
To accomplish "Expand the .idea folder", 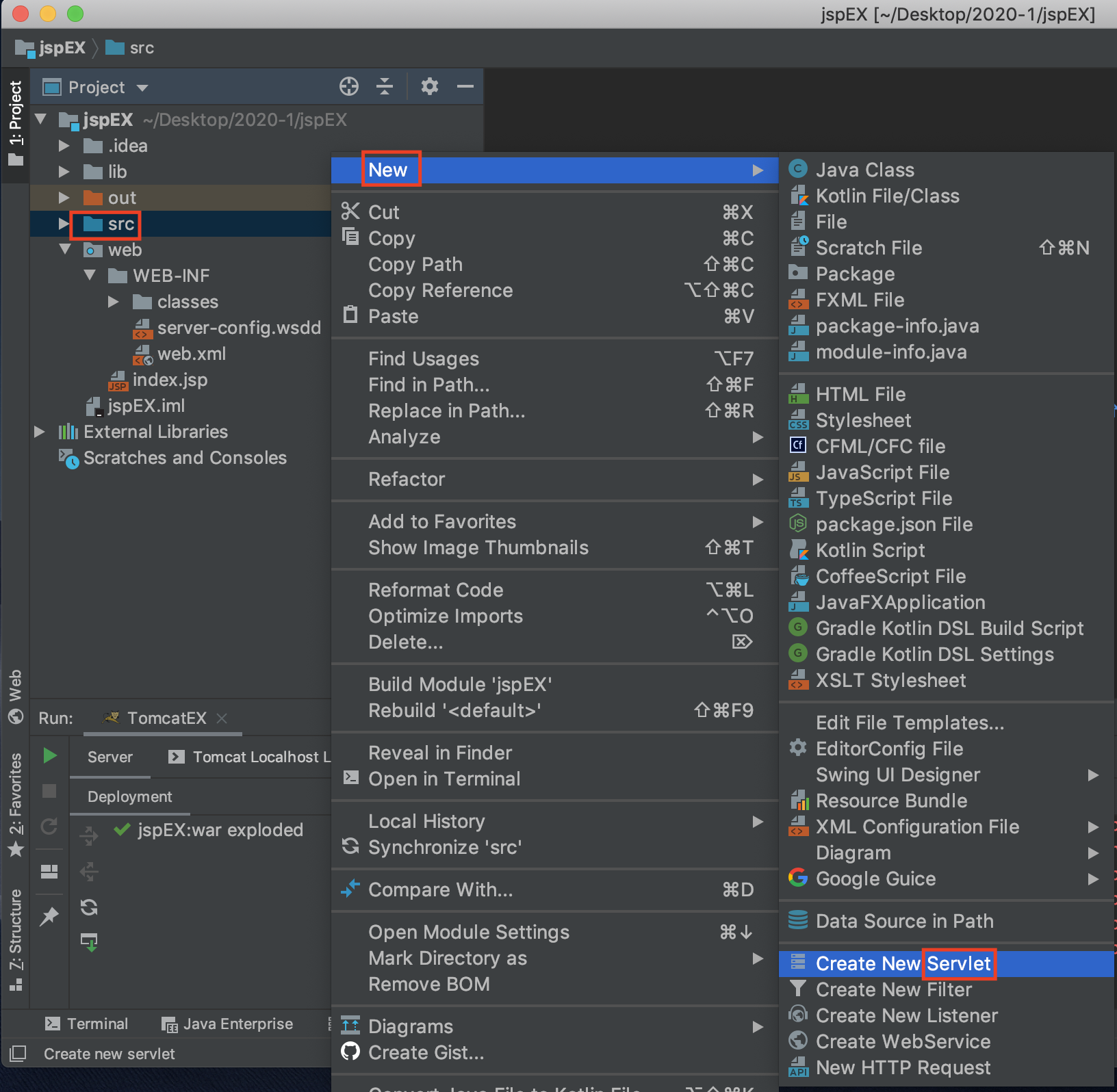I will tap(64, 146).
